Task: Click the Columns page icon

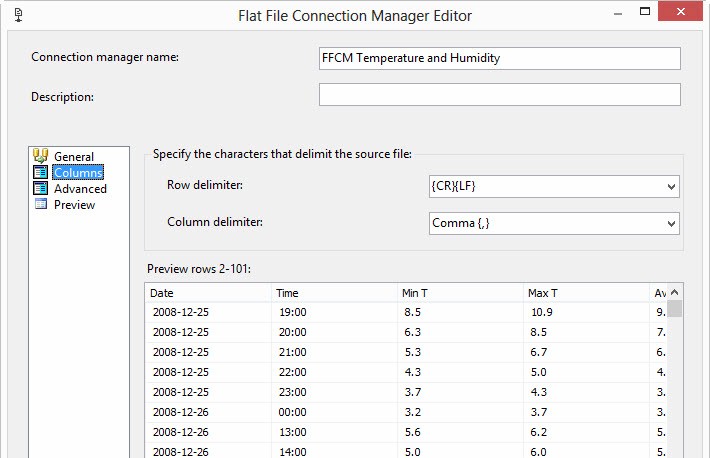Action: point(41,172)
